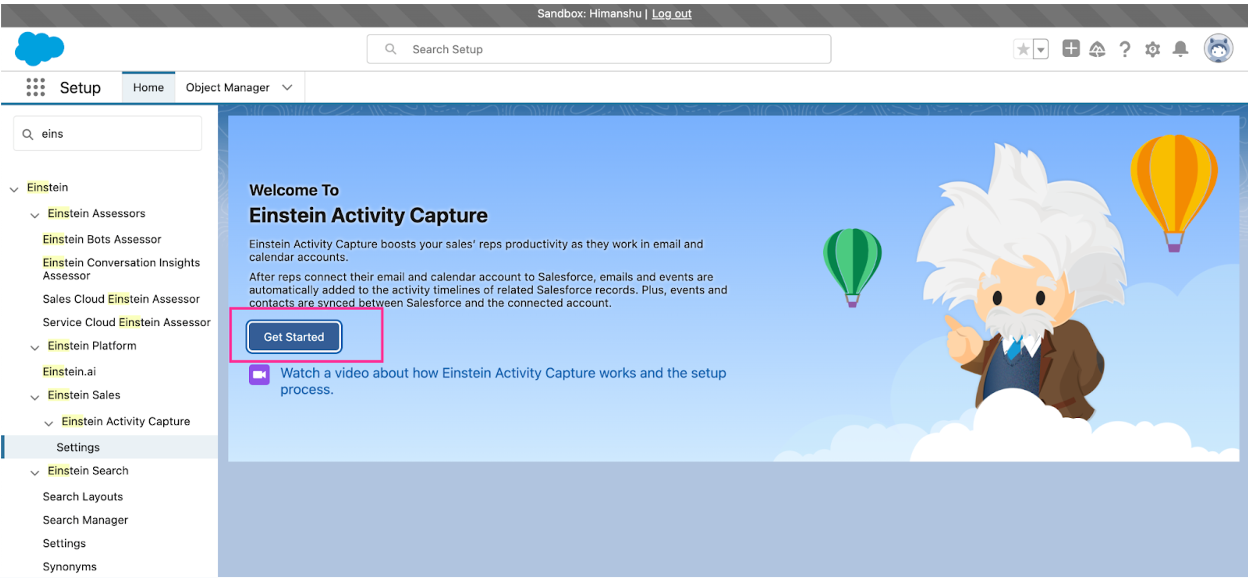Screen dimensions: 1248x578
Task: Click the Log out link
Action: tap(672, 14)
